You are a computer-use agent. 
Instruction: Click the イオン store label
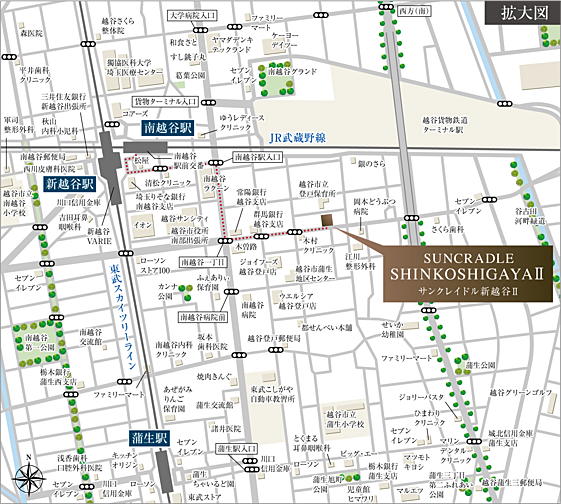[x=143, y=225]
